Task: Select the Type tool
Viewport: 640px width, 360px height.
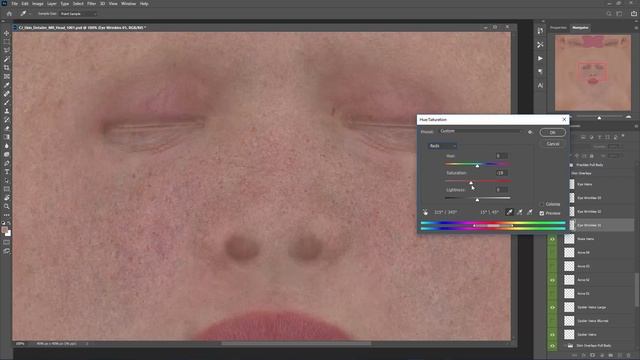Action: (7, 171)
